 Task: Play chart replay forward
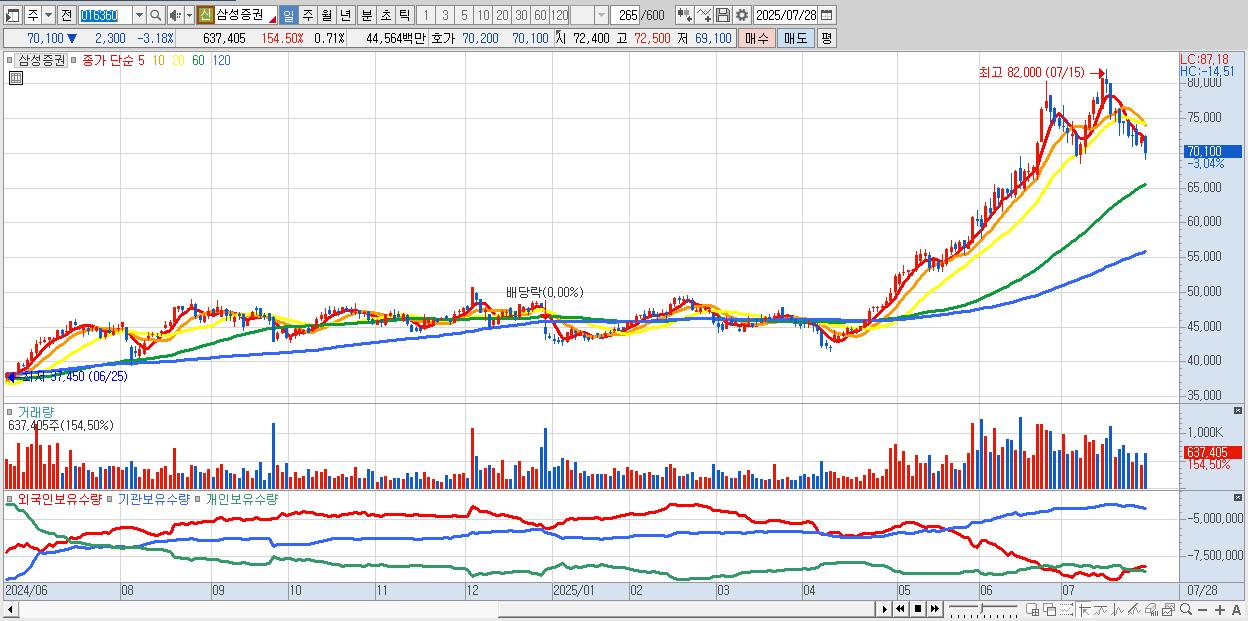885,609
